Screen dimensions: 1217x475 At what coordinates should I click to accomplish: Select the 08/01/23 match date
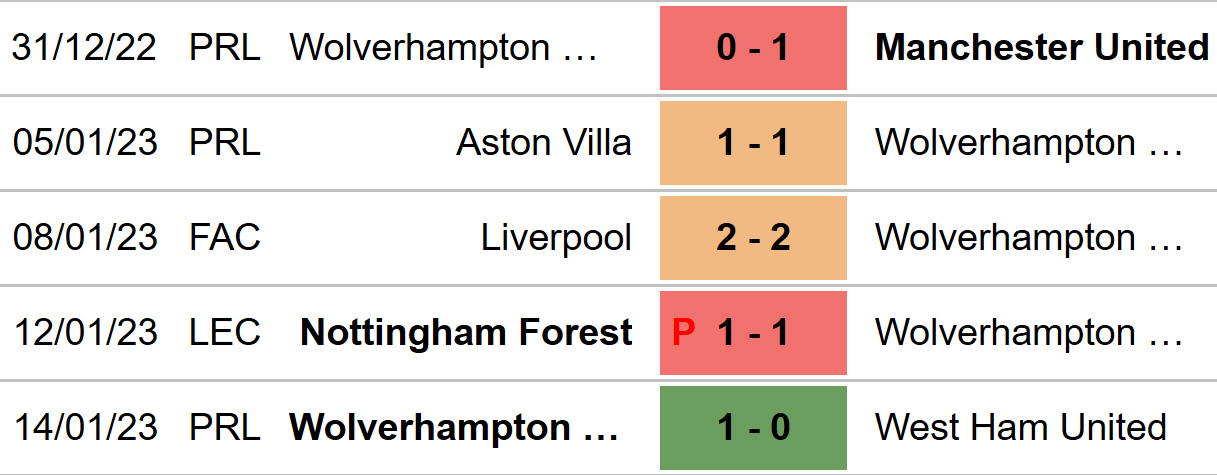(x=85, y=238)
